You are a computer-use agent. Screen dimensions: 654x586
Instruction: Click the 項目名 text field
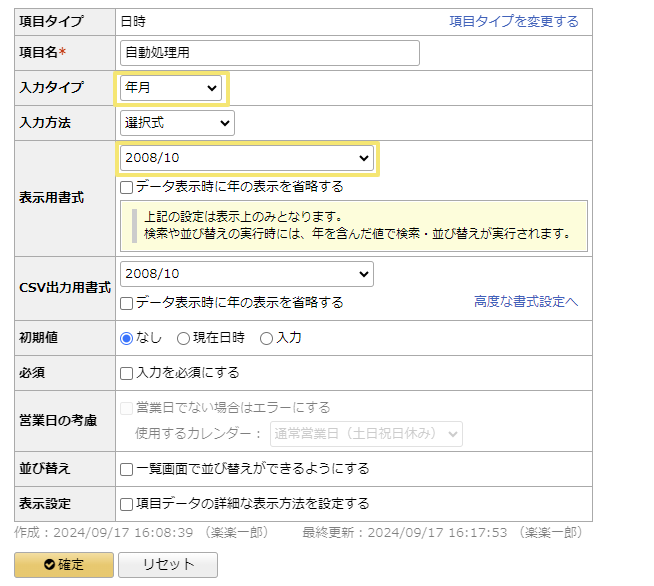pyautogui.click(x=269, y=53)
